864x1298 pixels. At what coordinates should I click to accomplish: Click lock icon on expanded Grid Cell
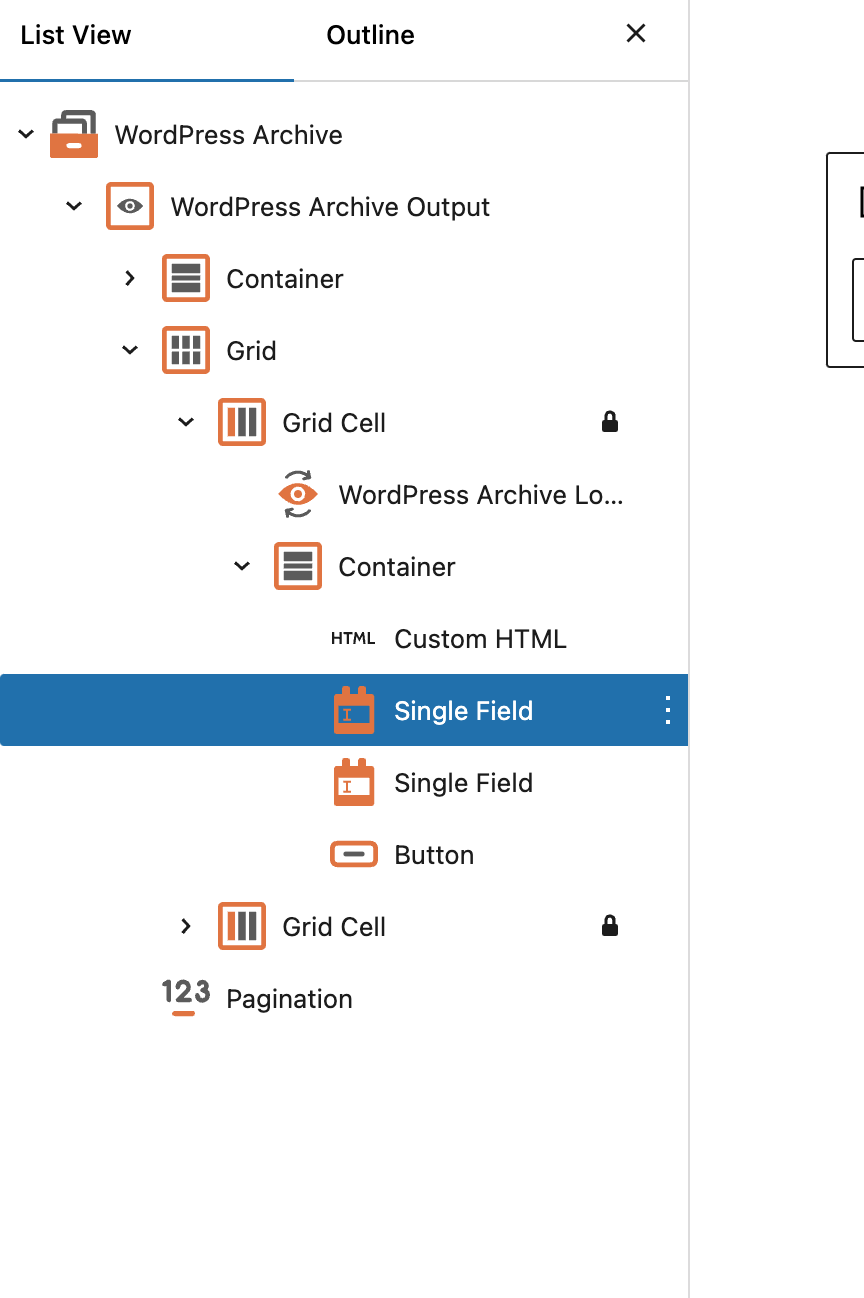[610, 423]
